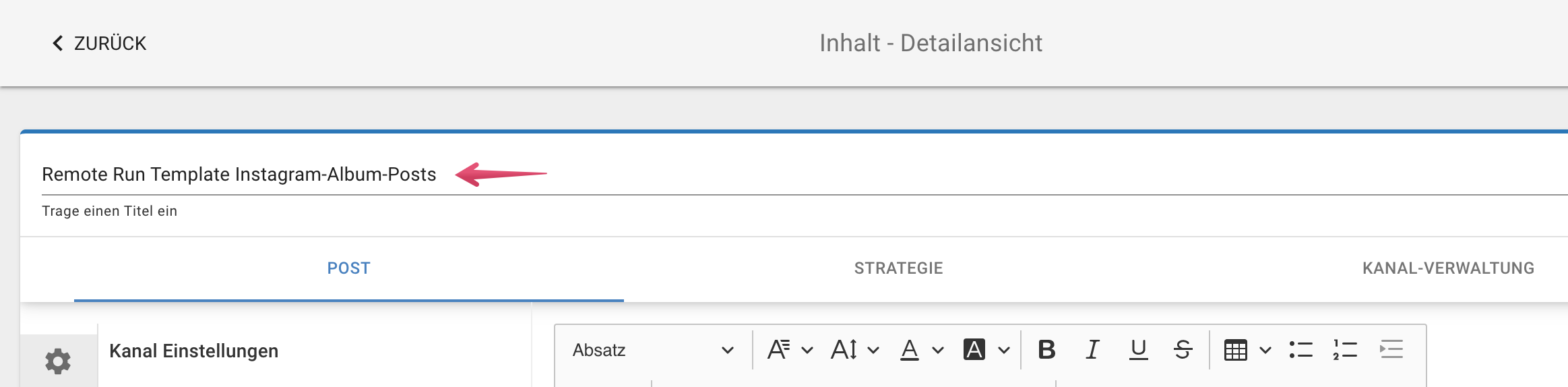This screenshot has width=1568, height=387.
Task: Apply underline formatting
Action: tap(1138, 350)
